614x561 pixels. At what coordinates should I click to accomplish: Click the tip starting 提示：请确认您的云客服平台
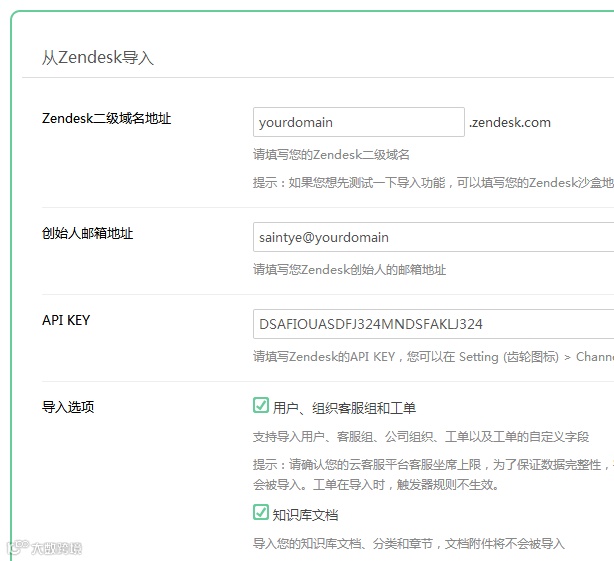click(x=433, y=465)
